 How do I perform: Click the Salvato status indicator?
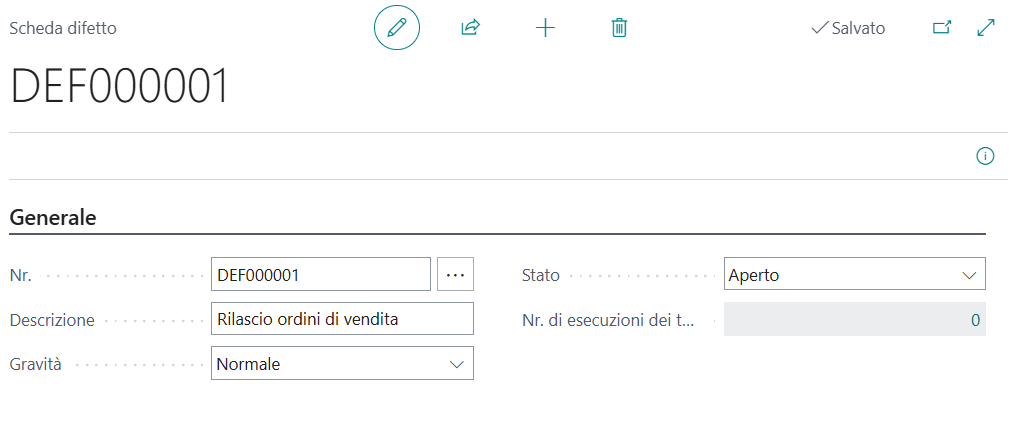coord(848,28)
